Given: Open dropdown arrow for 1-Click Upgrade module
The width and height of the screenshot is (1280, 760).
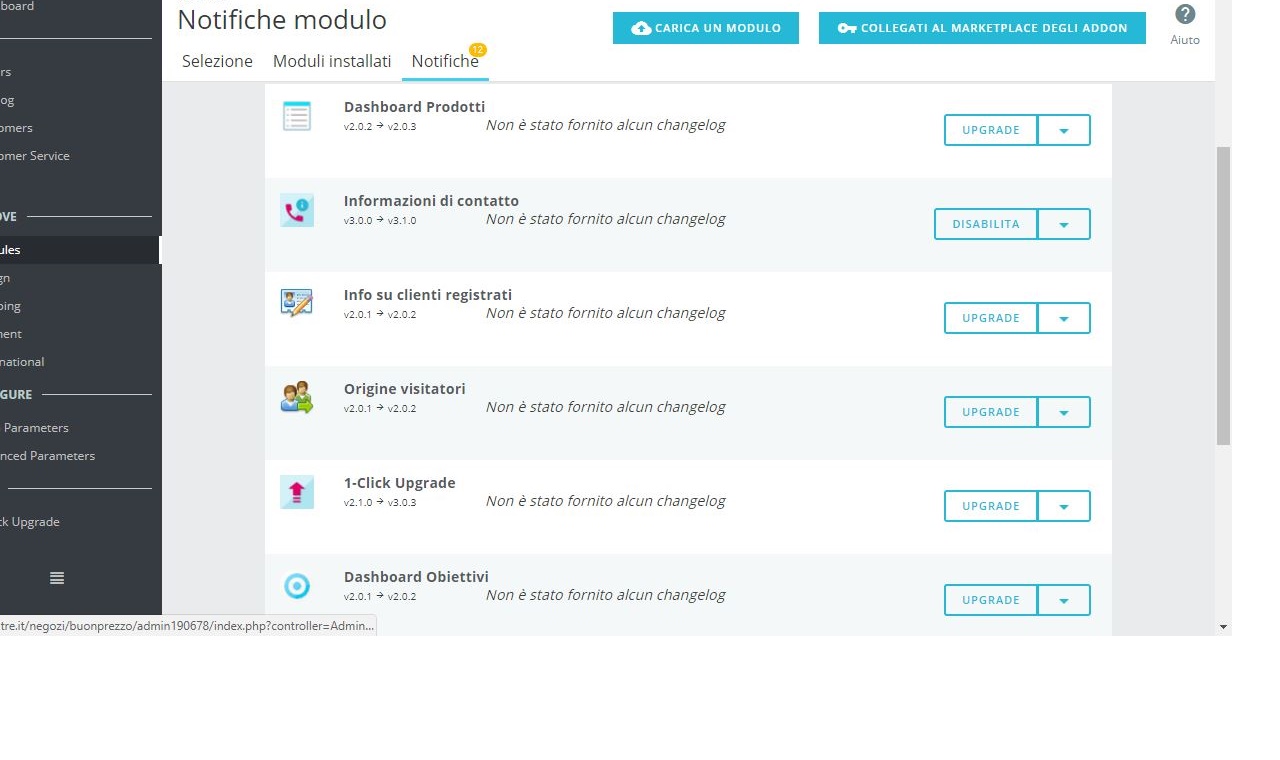Looking at the screenshot, I should [x=1064, y=506].
